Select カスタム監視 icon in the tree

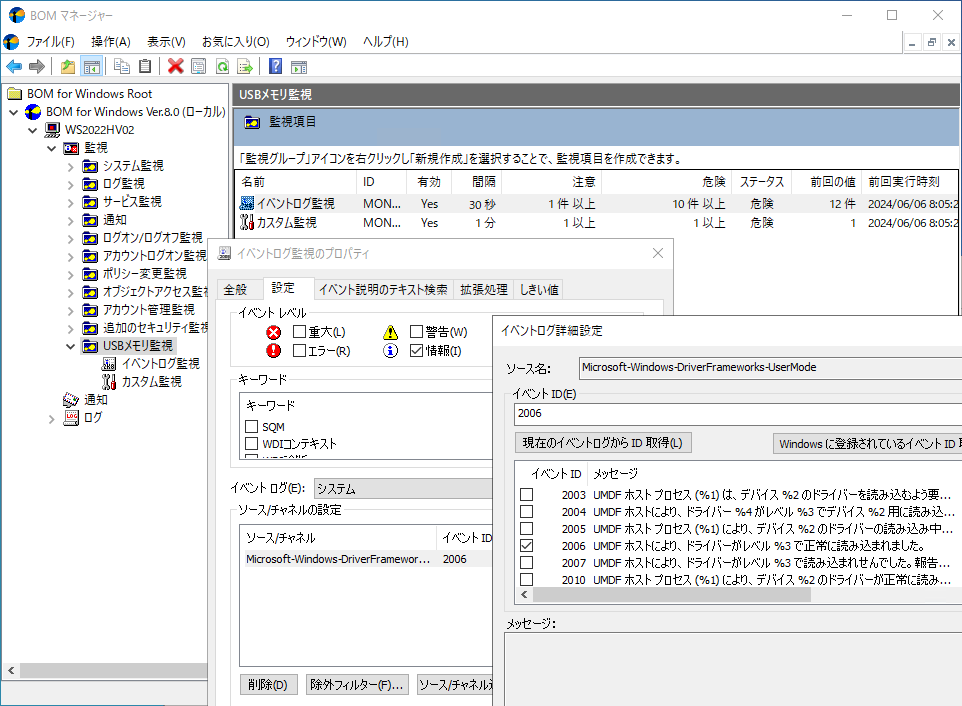pyautogui.click(x=109, y=381)
